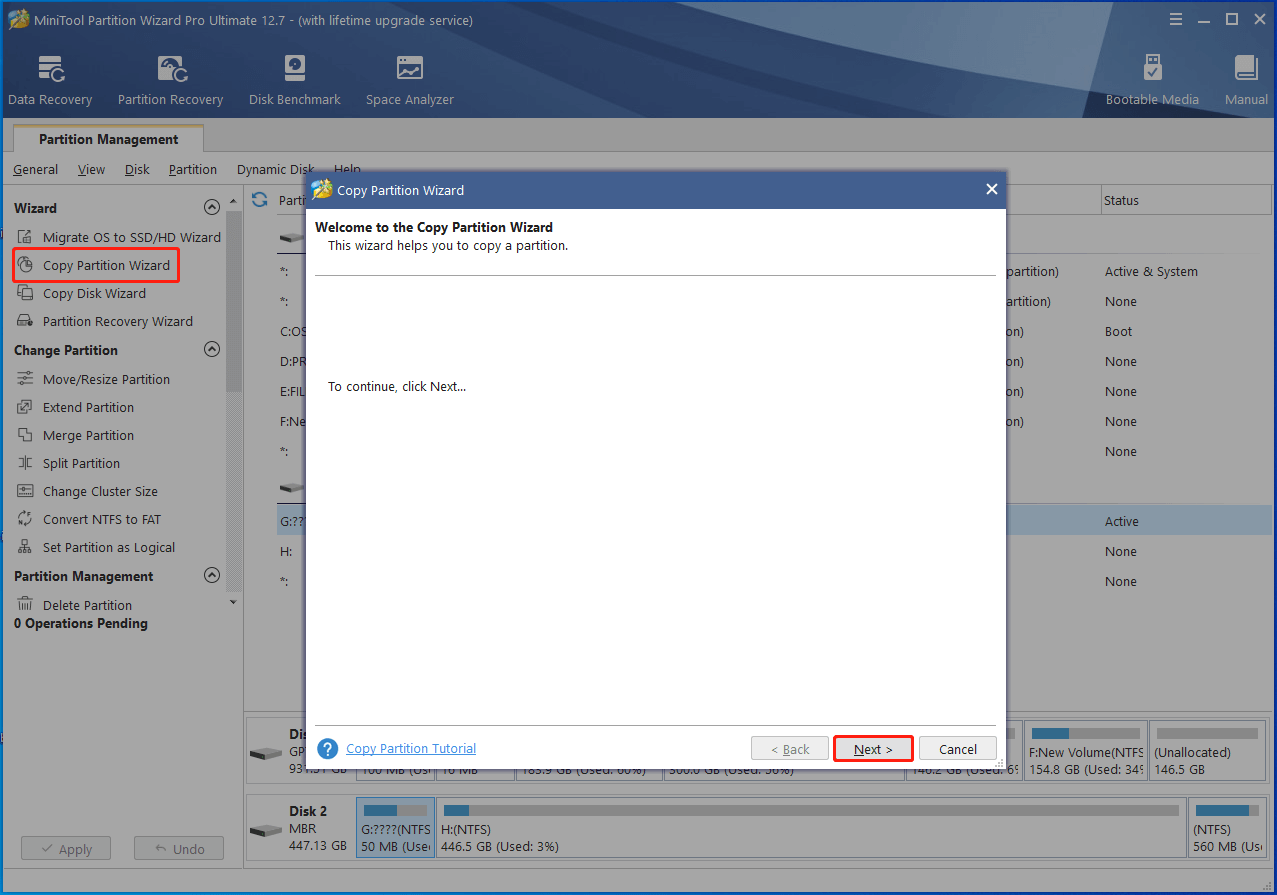Open the Copy Partition Tutorial link

(411, 748)
